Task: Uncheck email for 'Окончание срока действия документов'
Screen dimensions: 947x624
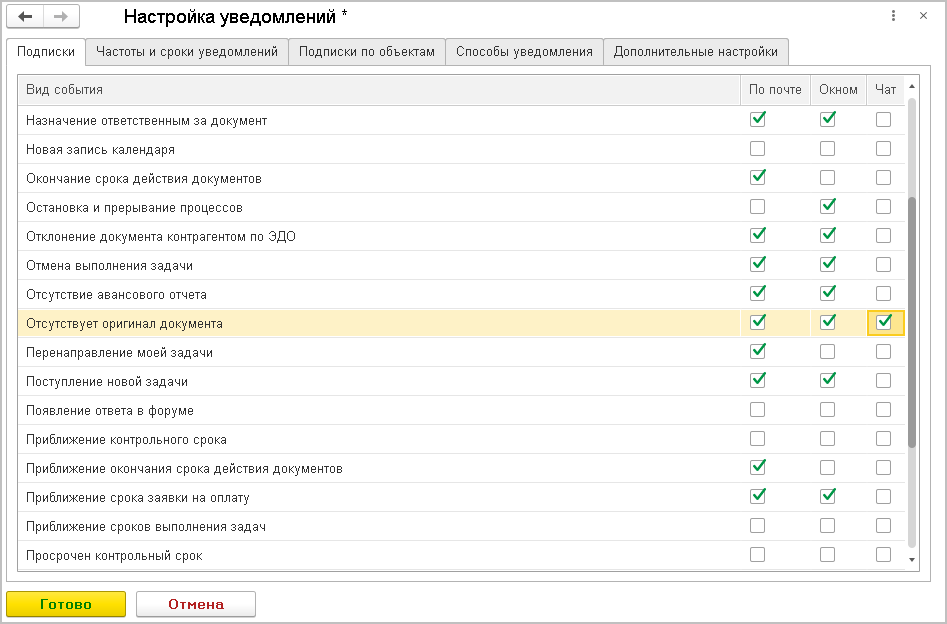Action: pos(758,178)
